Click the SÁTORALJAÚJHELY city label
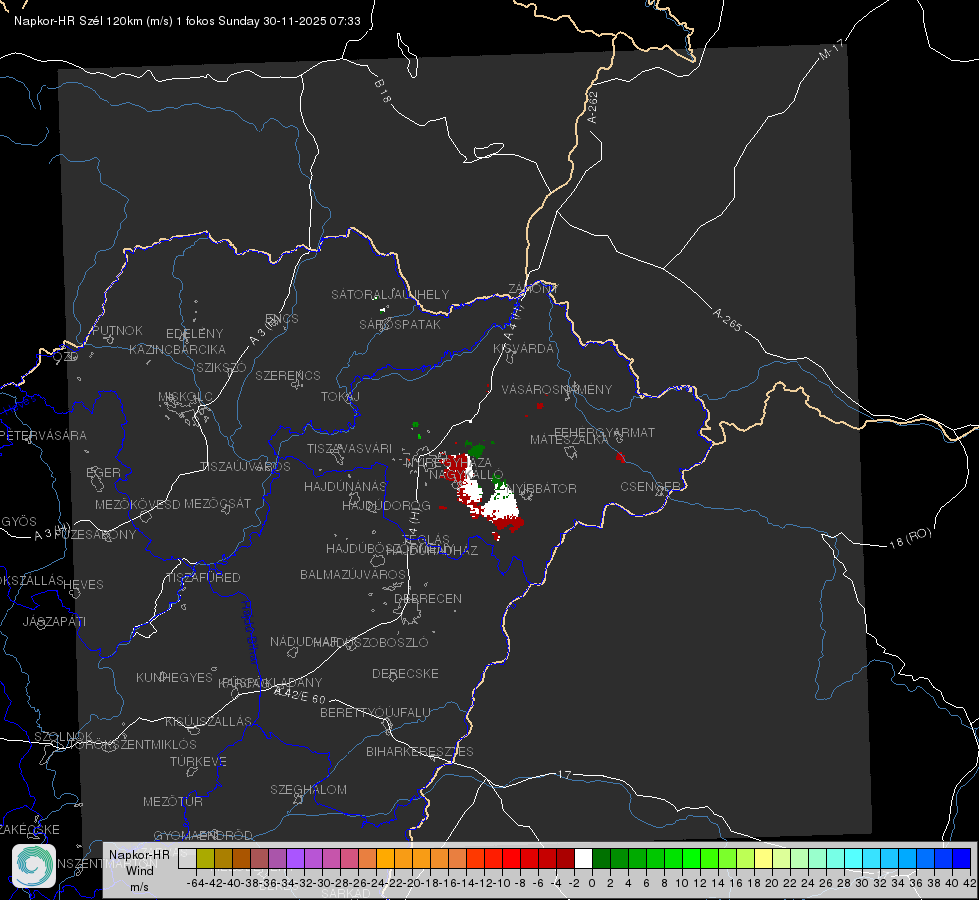 click(390, 294)
